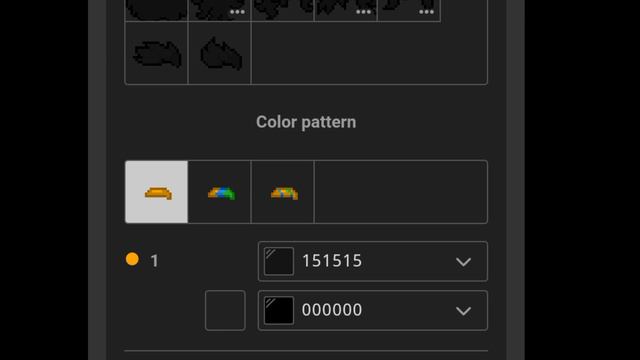Pick the third pattern with yellow stripe
The height and width of the screenshot is (360, 640).
click(x=282, y=192)
